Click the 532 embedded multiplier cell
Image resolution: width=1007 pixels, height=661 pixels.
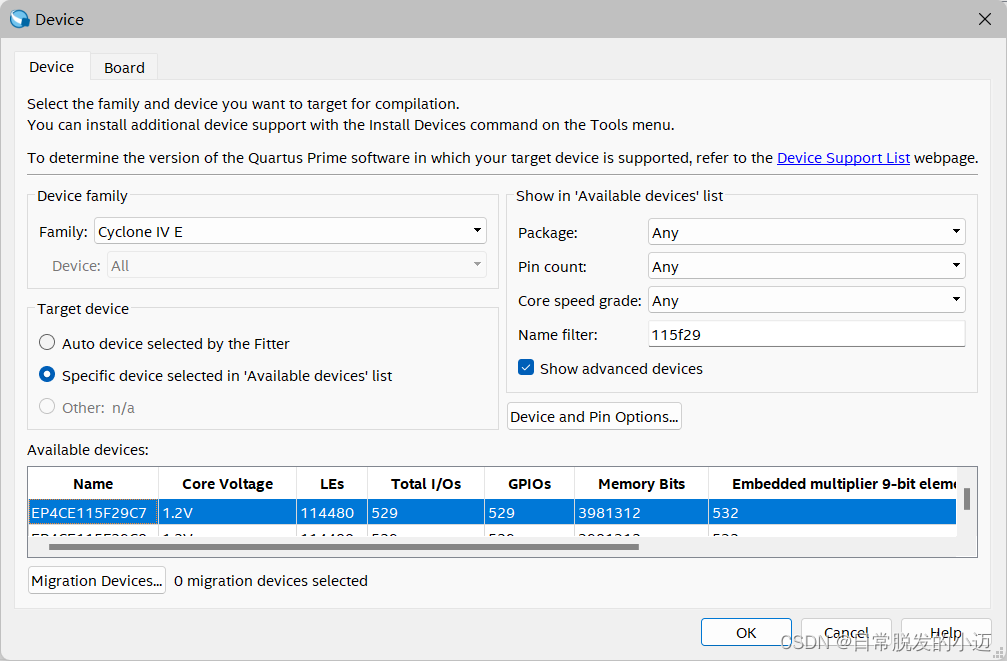pos(833,513)
